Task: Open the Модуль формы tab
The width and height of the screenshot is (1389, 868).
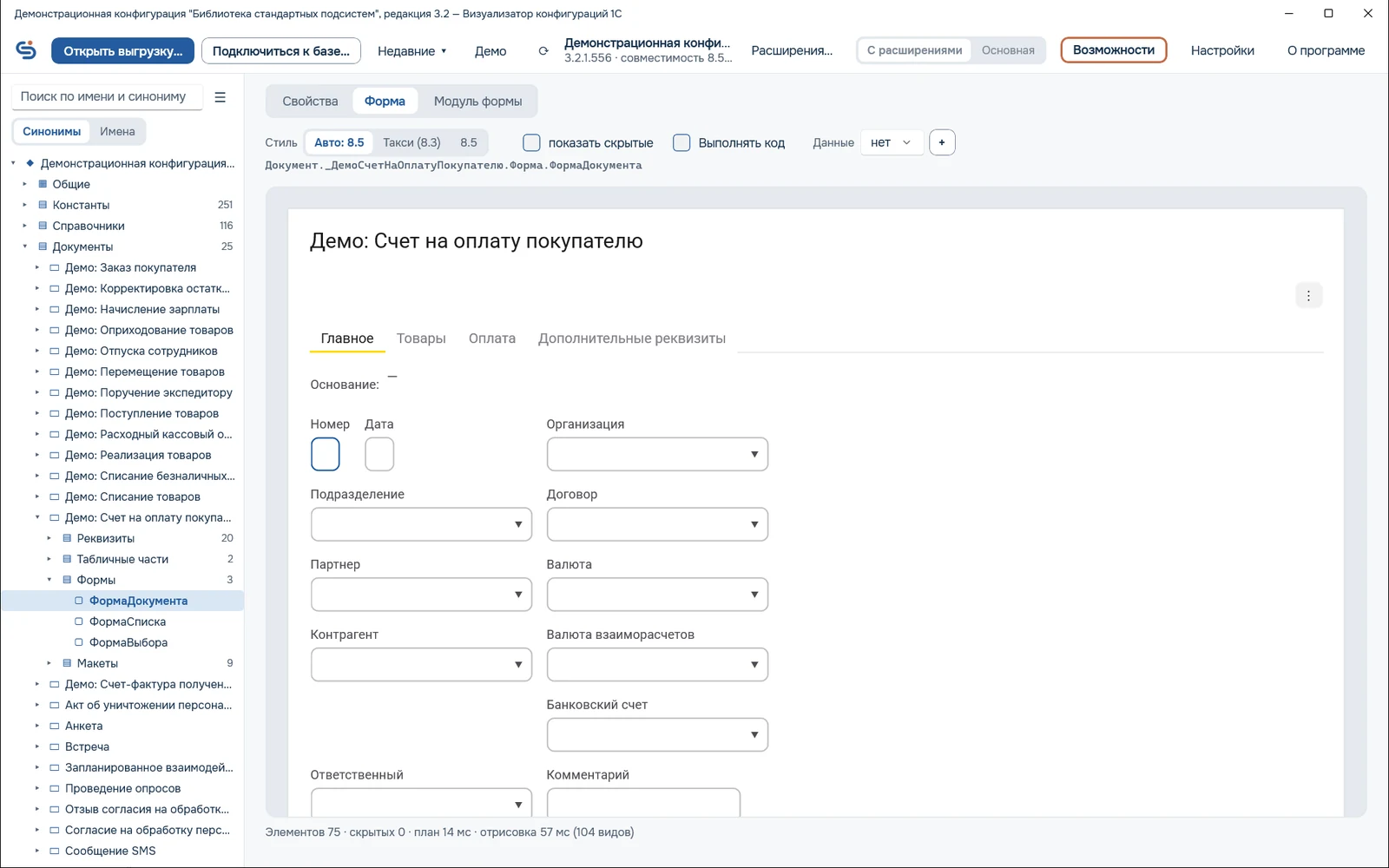Action: (477, 102)
